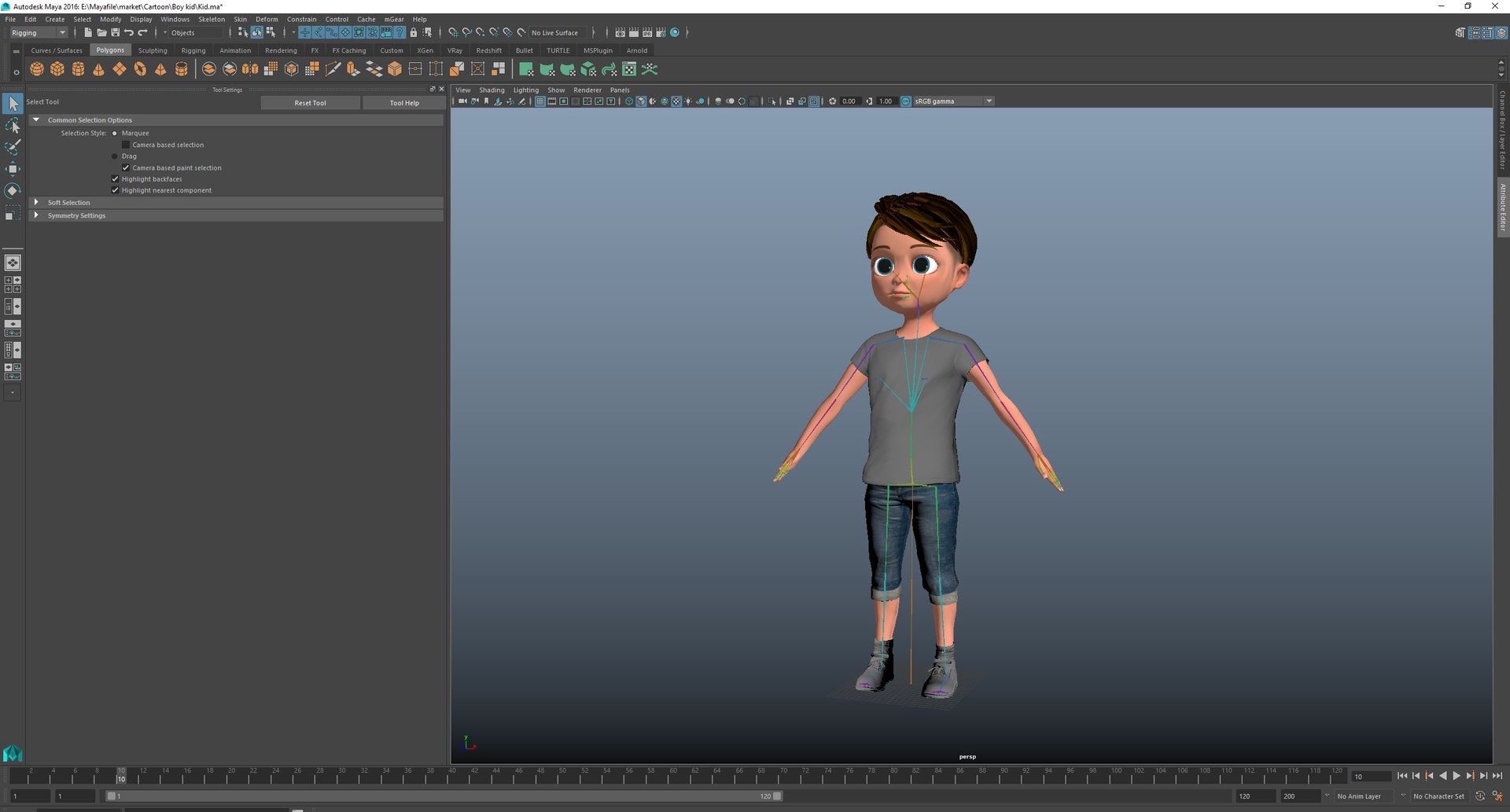The width and height of the screenshot is (1510, 812).
Task: Click the time range slider bar
Action: [x=444, y=796]
